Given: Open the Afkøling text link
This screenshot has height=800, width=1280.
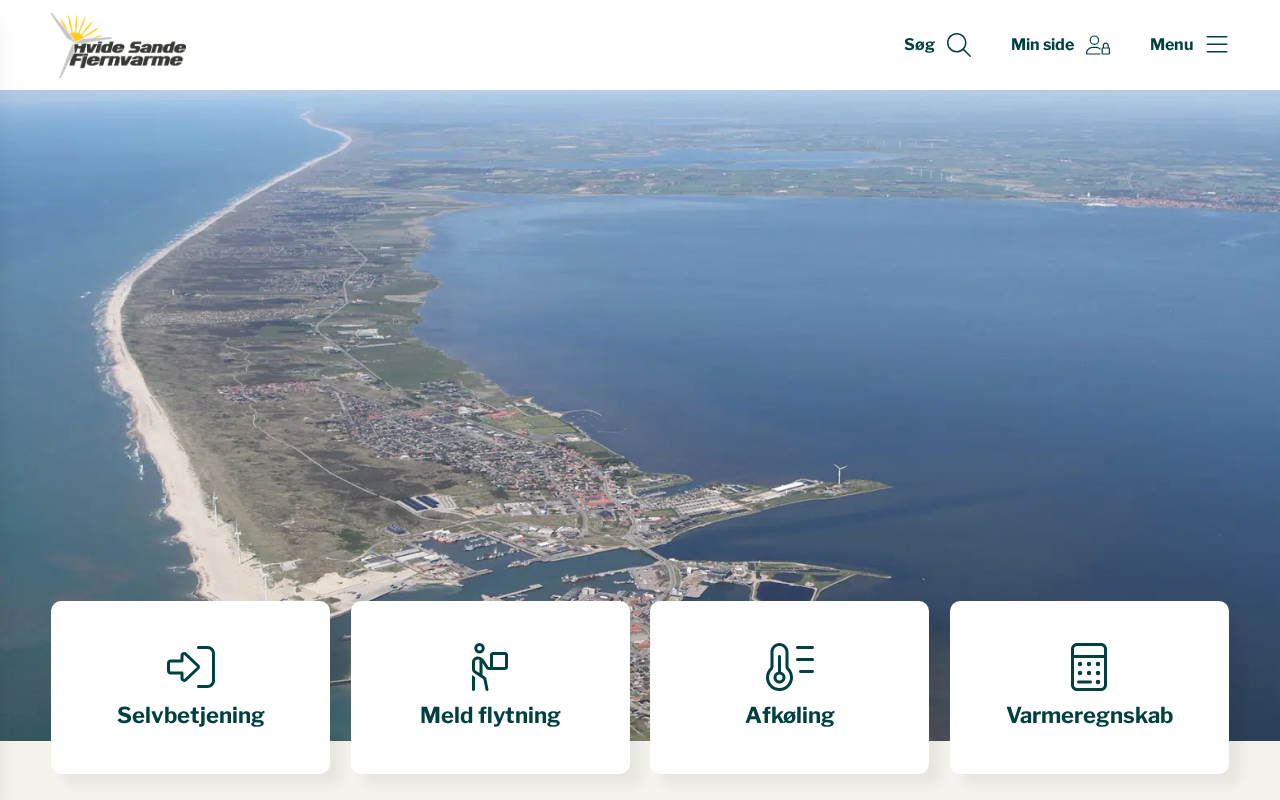Looking at the screenshot, I should [789, 716].
